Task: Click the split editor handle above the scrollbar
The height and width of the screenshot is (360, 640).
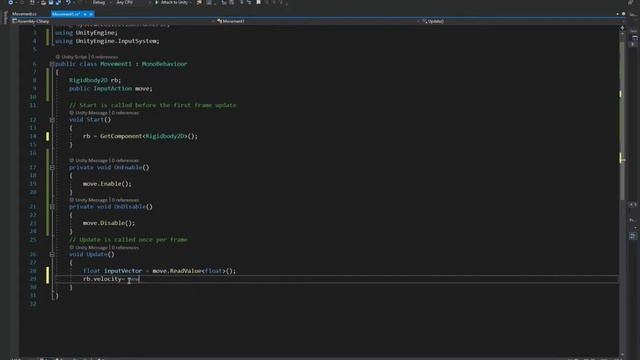Action: [622, 28]
